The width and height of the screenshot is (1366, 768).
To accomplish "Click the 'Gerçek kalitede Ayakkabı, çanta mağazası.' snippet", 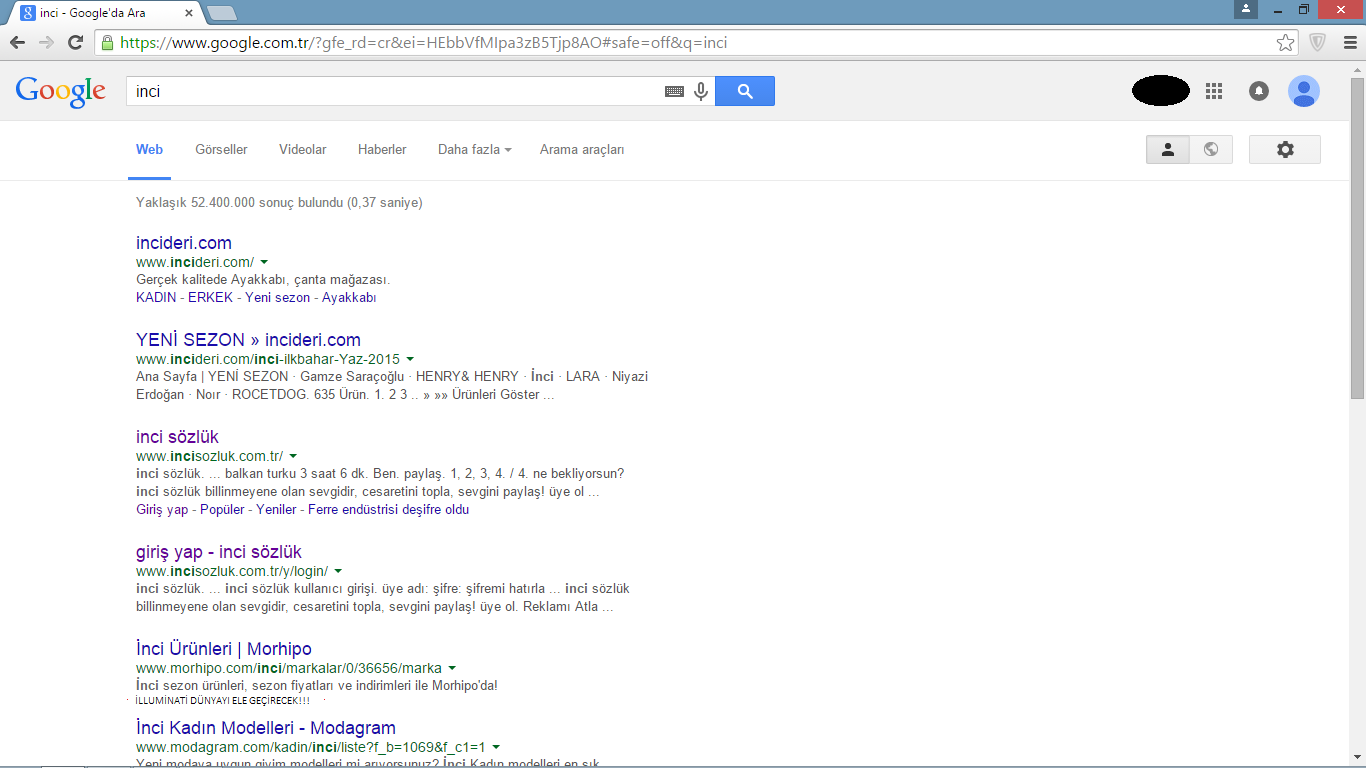I will (263, 280).
